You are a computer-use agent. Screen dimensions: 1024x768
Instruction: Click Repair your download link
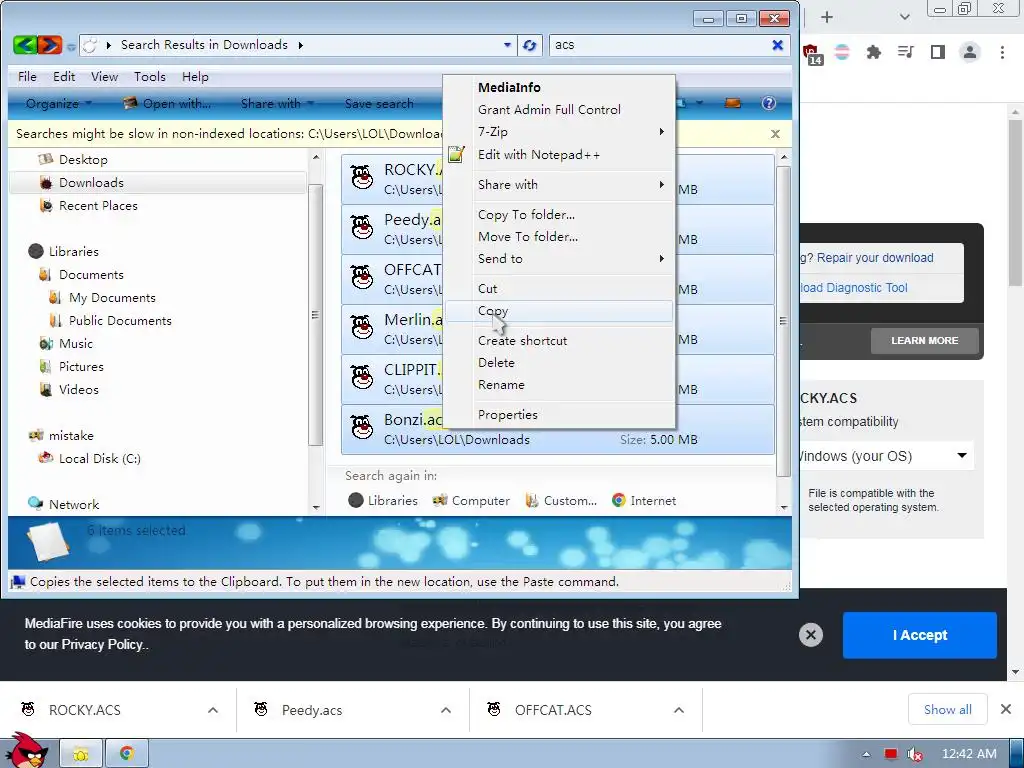(x=874, y=258)
